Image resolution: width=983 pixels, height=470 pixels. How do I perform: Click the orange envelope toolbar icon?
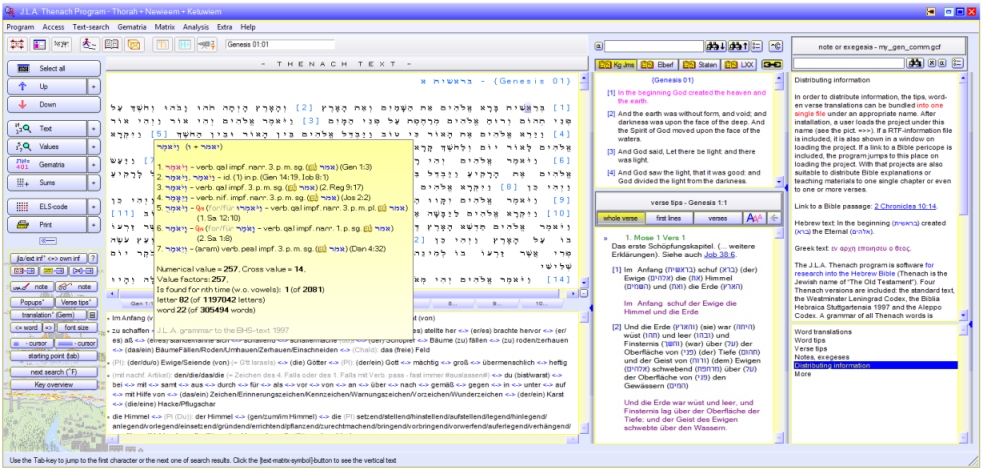[x=134, y=44]
